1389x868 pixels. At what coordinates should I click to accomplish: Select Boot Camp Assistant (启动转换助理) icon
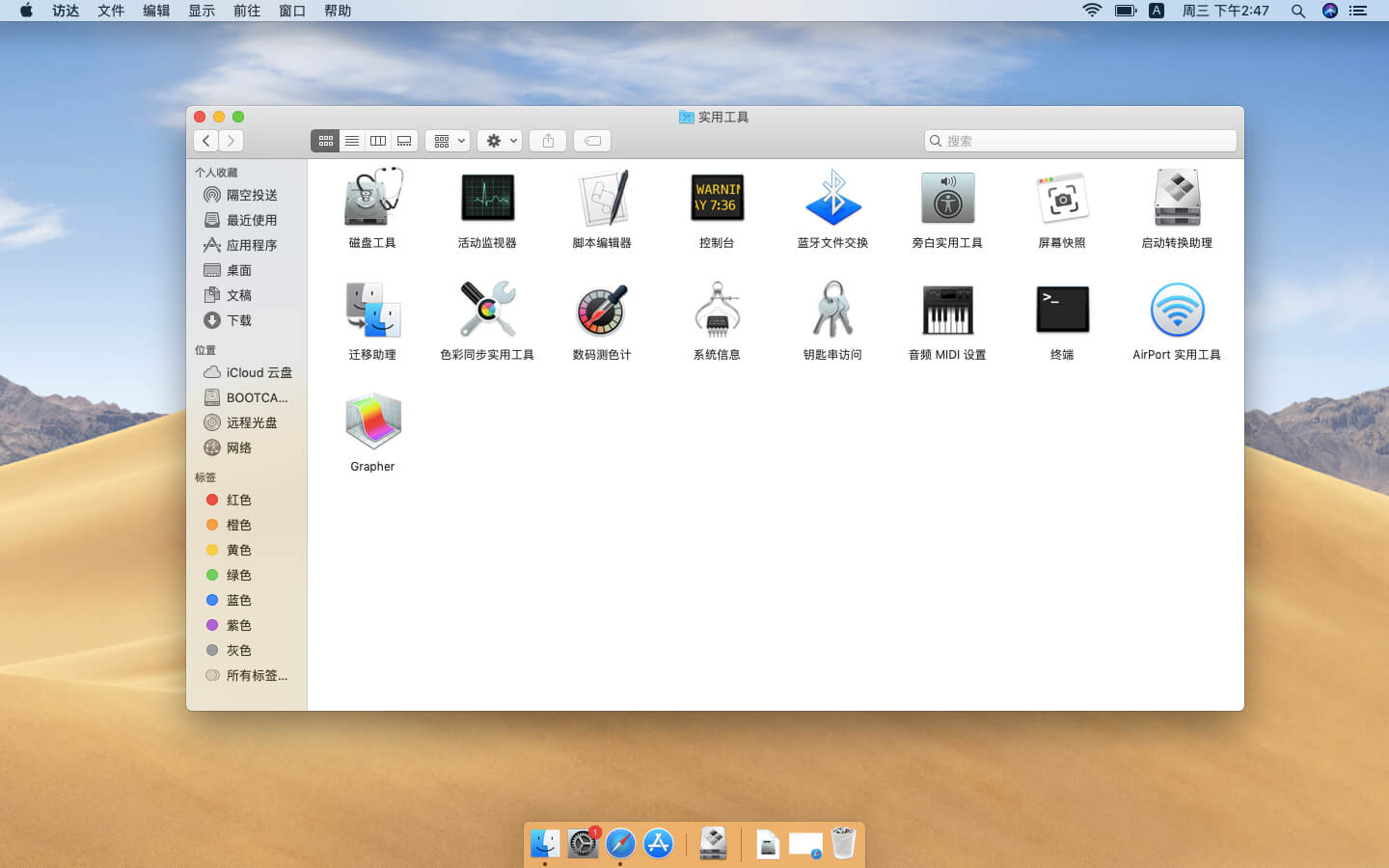coord(1177,198)
